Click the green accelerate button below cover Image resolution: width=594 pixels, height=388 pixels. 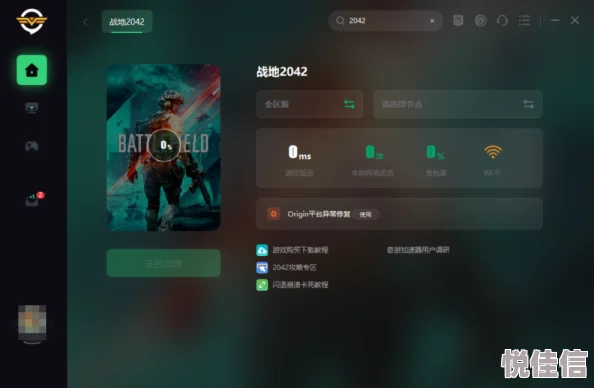[x=164, y=263]
